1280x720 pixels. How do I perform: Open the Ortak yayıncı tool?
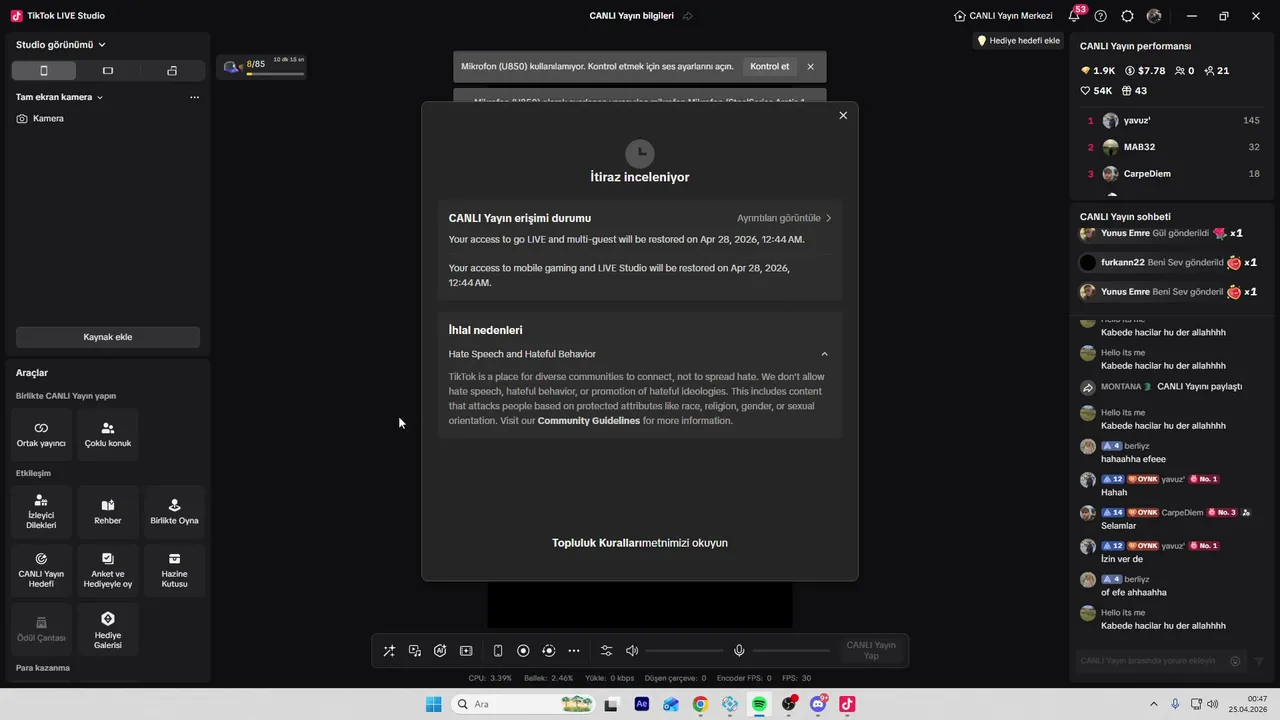tap(41, 434)
